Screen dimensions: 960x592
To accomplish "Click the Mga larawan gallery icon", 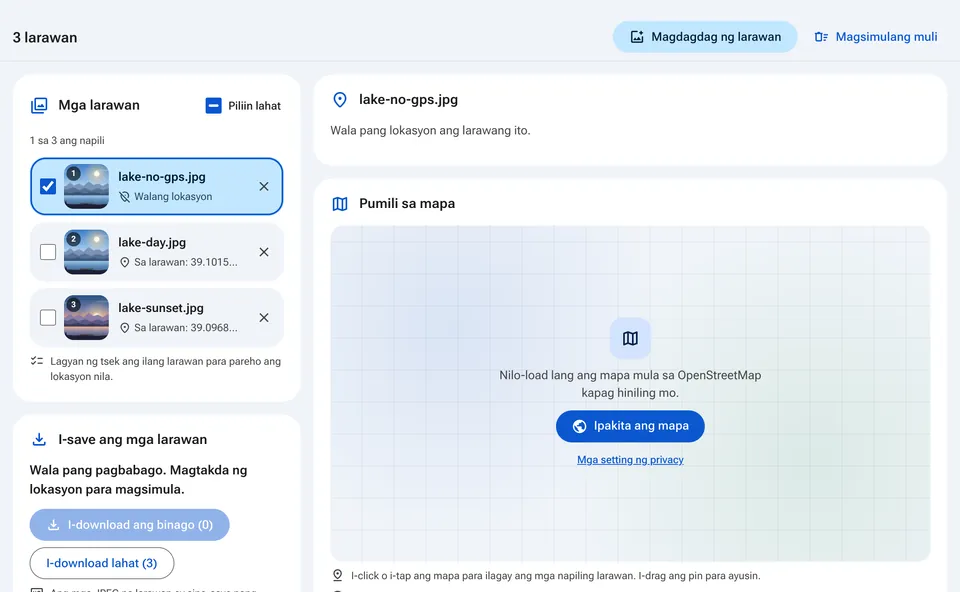I will pos(39,105).
